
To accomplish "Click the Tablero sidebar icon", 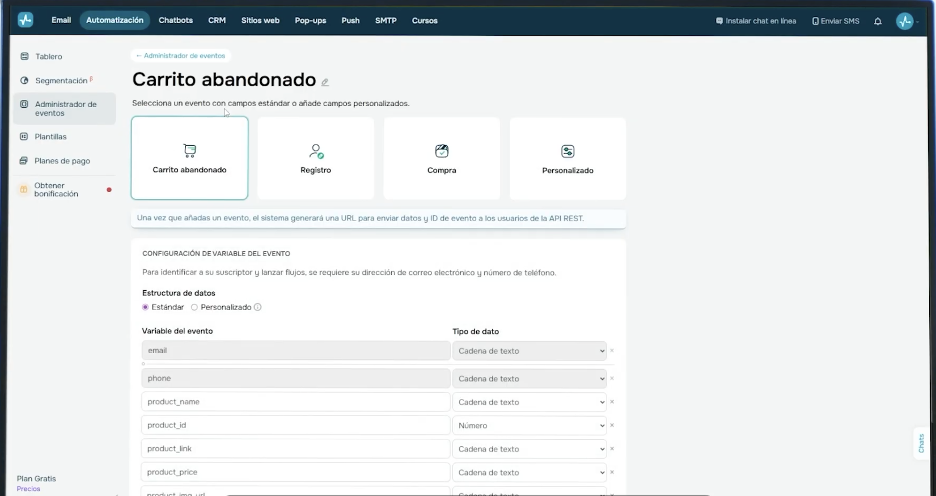I will pos(24,56).
